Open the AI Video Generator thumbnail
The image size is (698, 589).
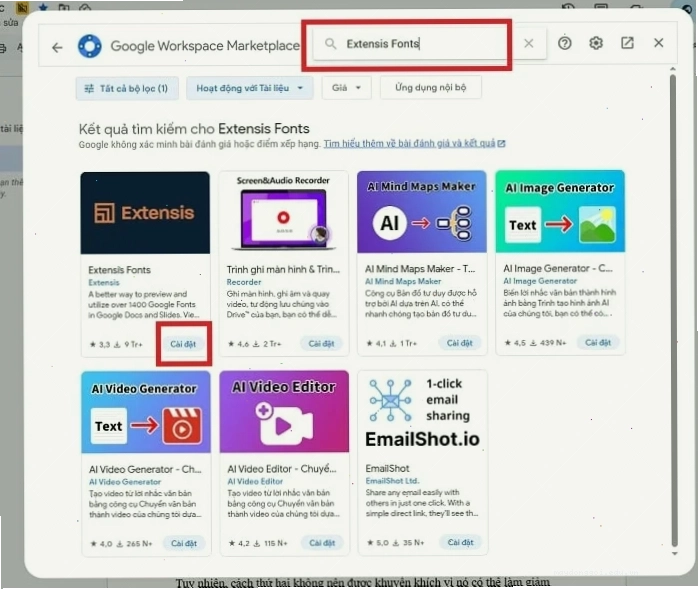(146, 412)
